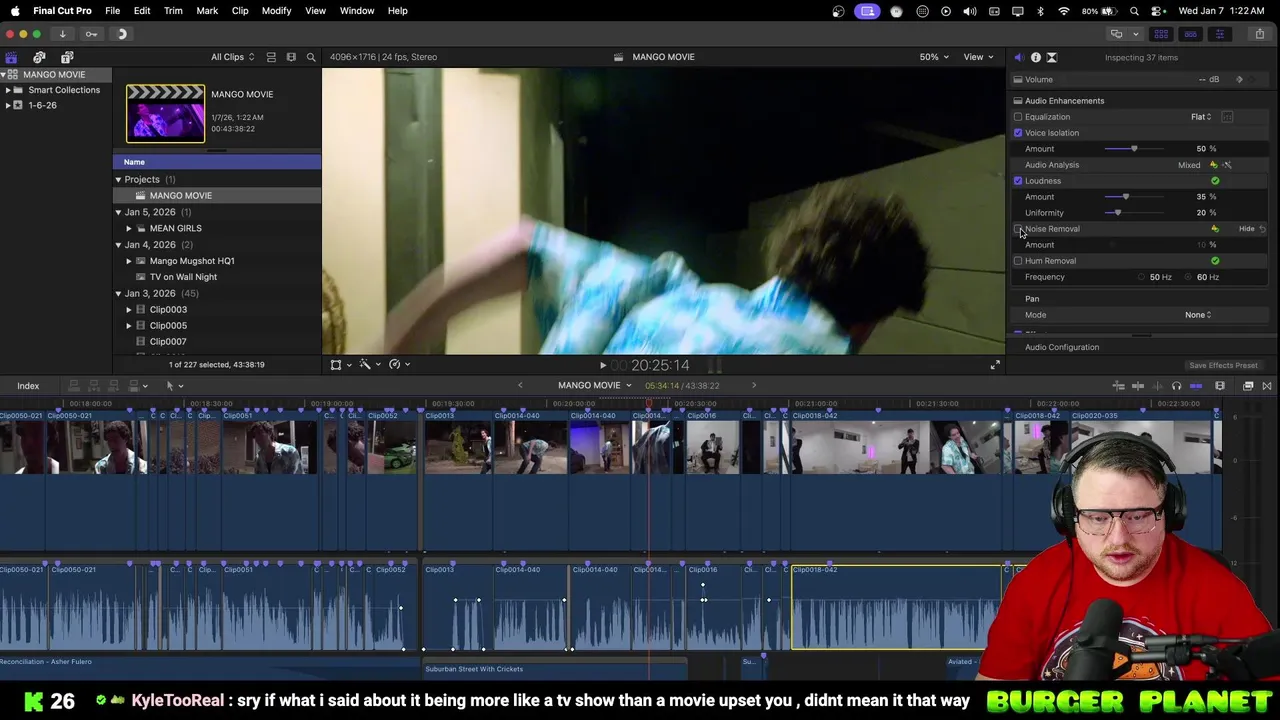Screen dimensions: 1280x720
Task: Open the Mark menu
Action: (207, 11)
